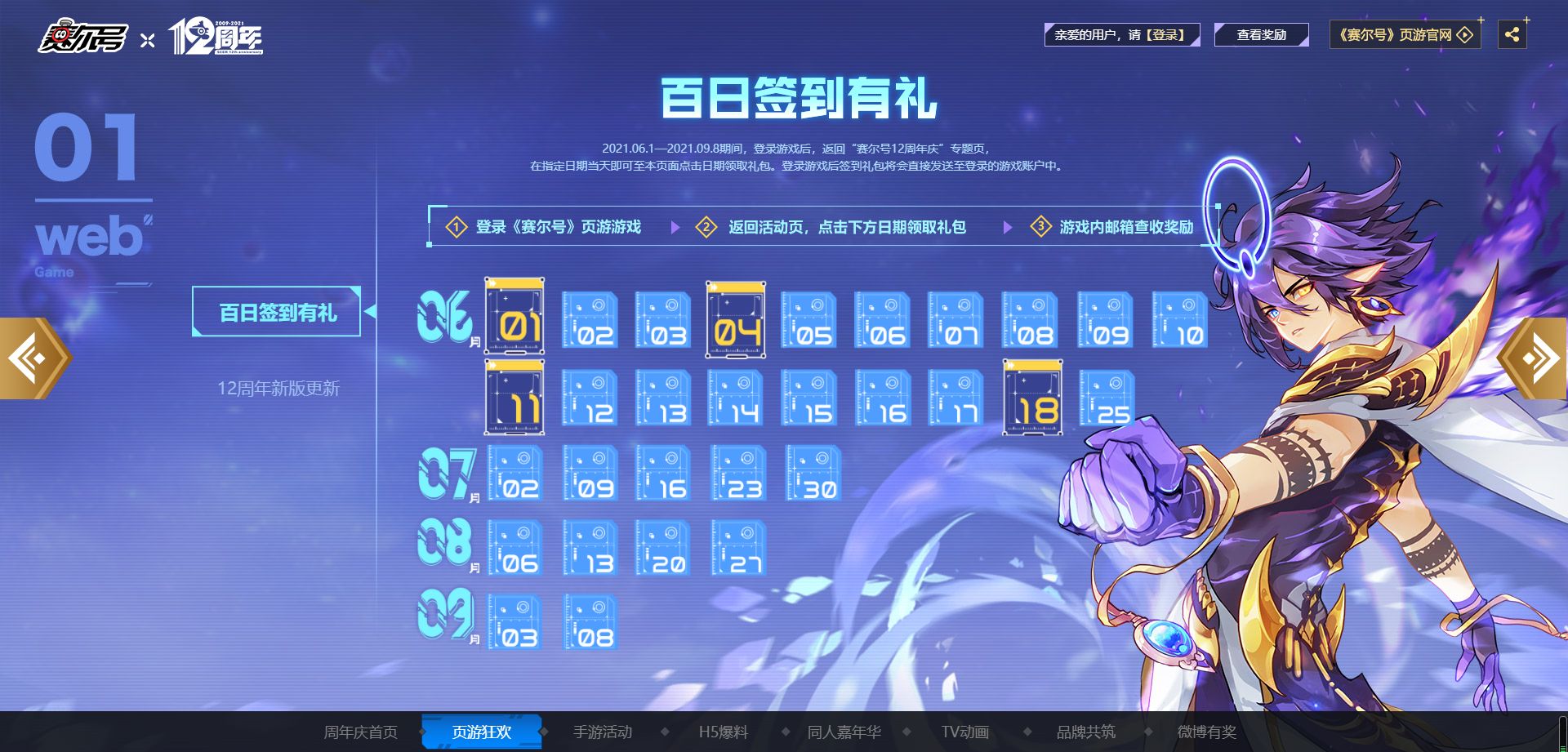Click the June 25 sign-in tile
Viewport: 1568px width, 752px height.
pos(1107,398)
